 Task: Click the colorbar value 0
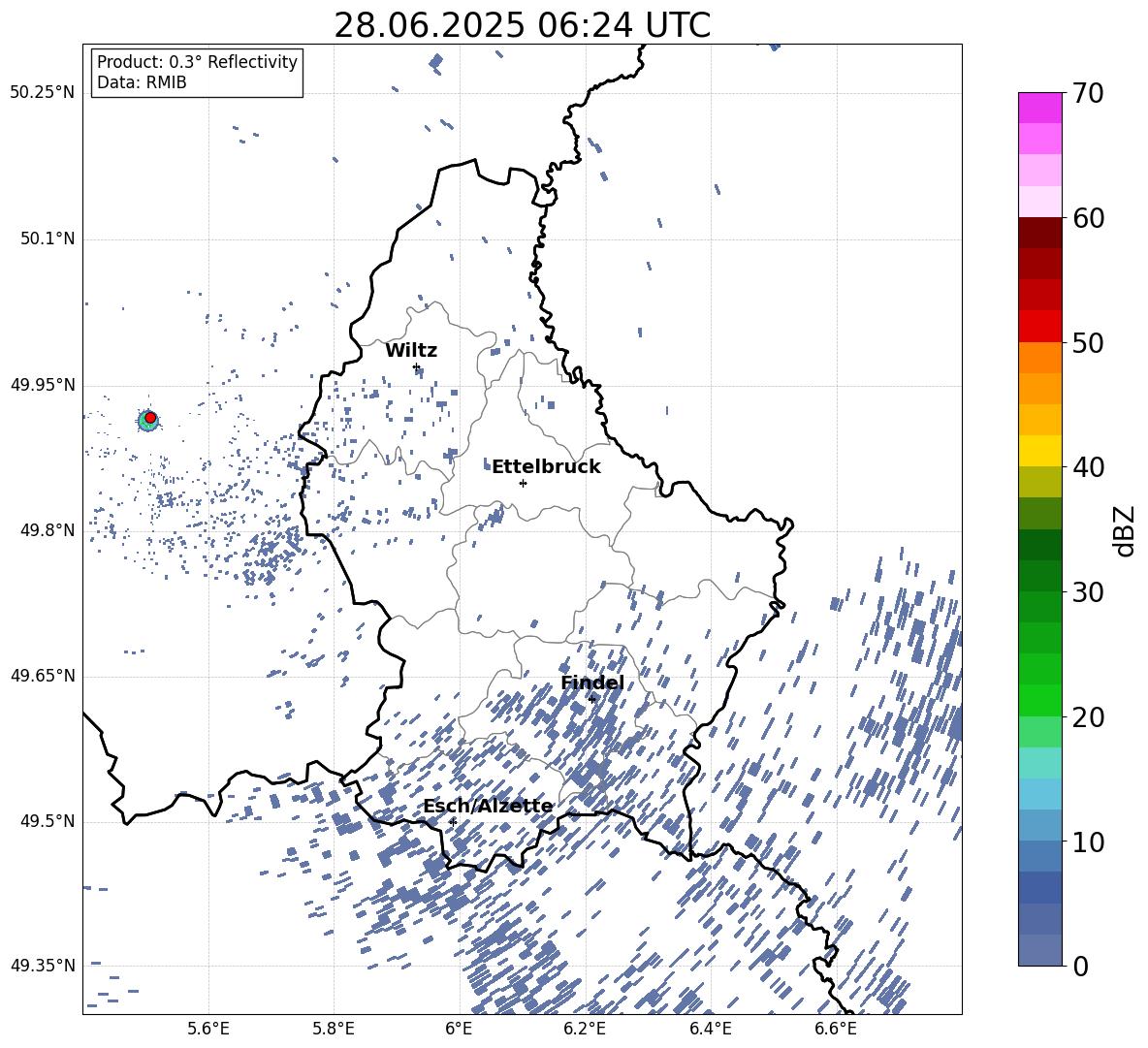tap(1080, 966)
